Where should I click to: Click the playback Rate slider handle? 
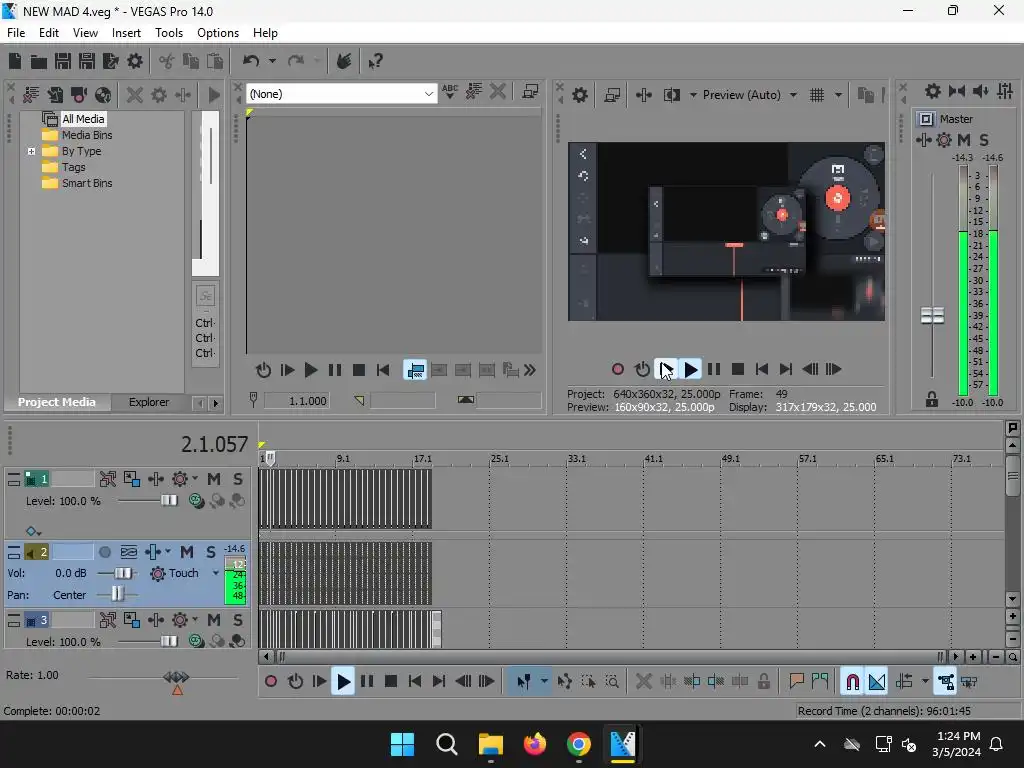coord(176,677)
